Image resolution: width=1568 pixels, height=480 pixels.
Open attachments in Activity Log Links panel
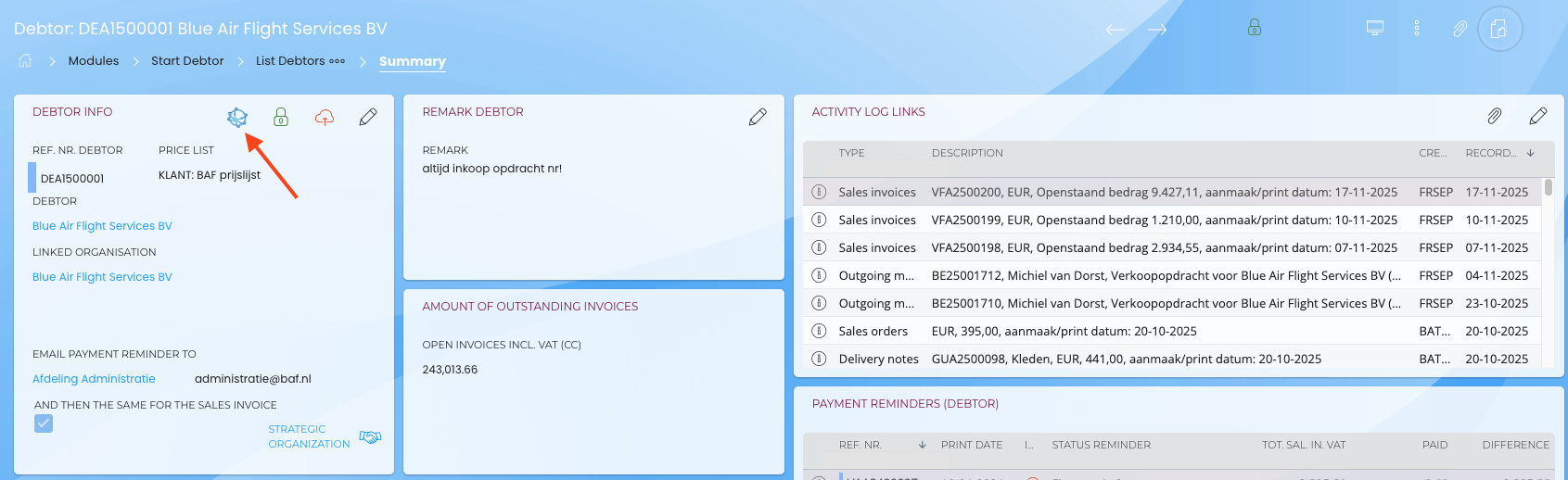(x=1495, y=116)
